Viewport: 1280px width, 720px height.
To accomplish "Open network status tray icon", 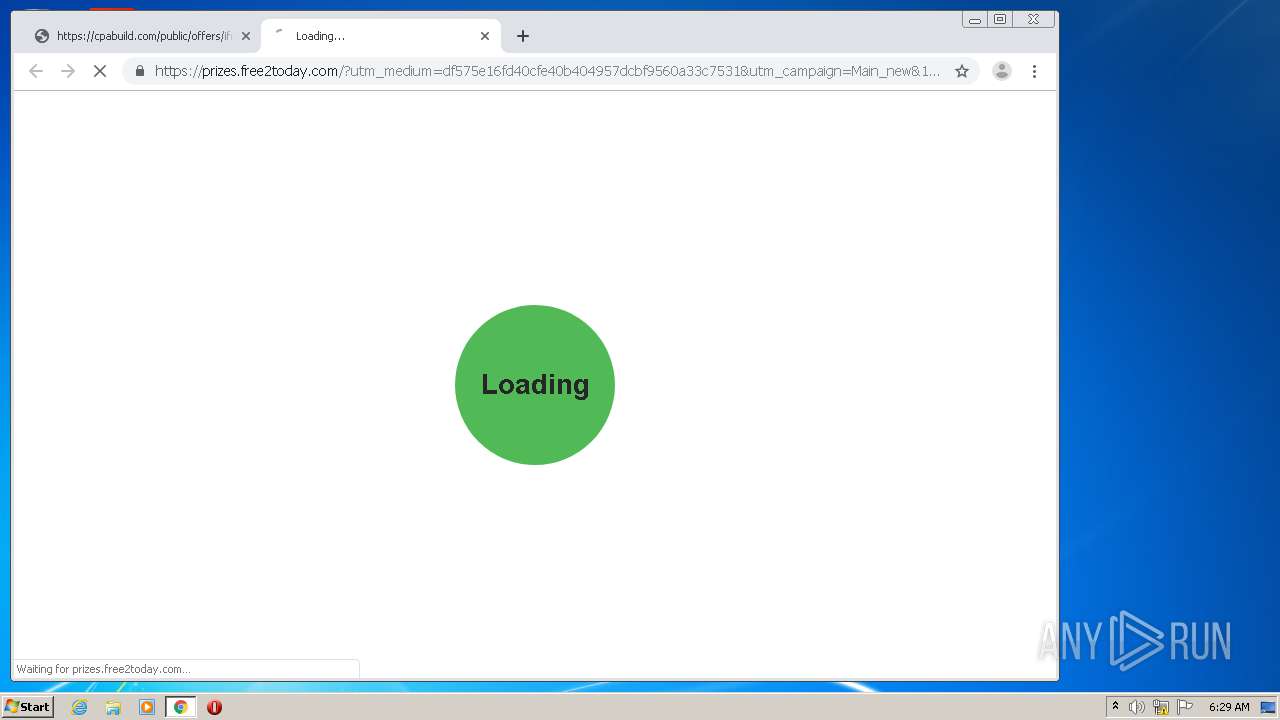I will point(1161,707).
